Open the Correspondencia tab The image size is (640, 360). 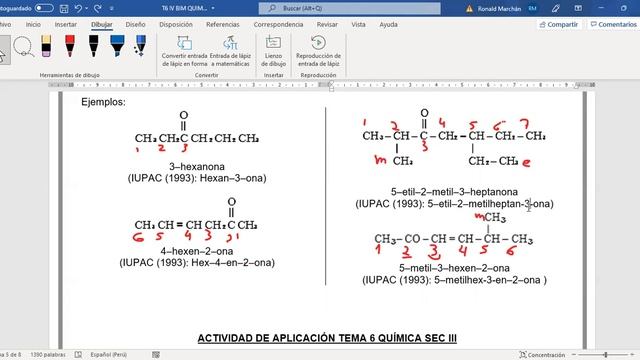pyautogui.click(x=278, y=24)
